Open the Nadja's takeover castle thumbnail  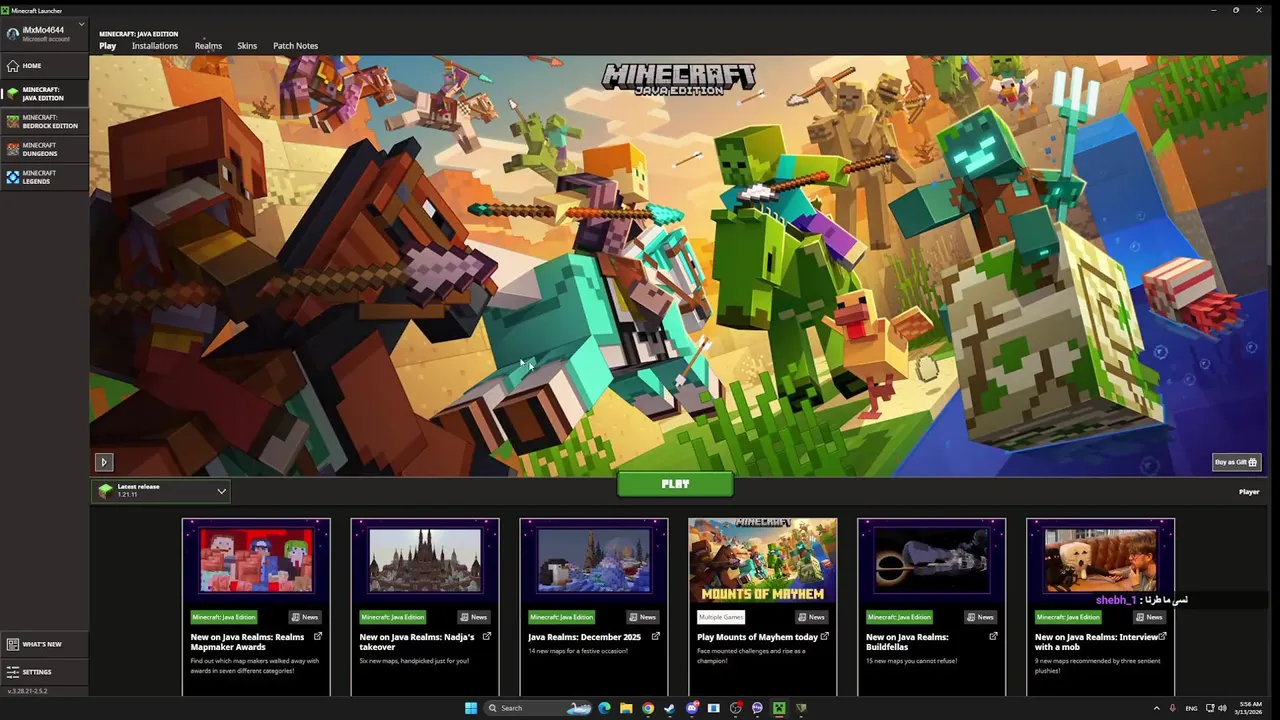coord(425,560)
